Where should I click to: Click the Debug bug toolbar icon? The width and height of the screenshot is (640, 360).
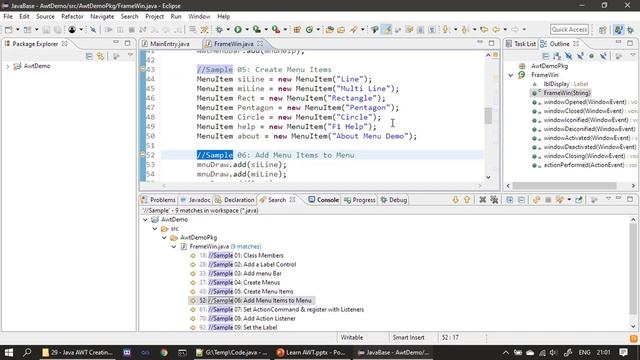[x=220, y=29]
